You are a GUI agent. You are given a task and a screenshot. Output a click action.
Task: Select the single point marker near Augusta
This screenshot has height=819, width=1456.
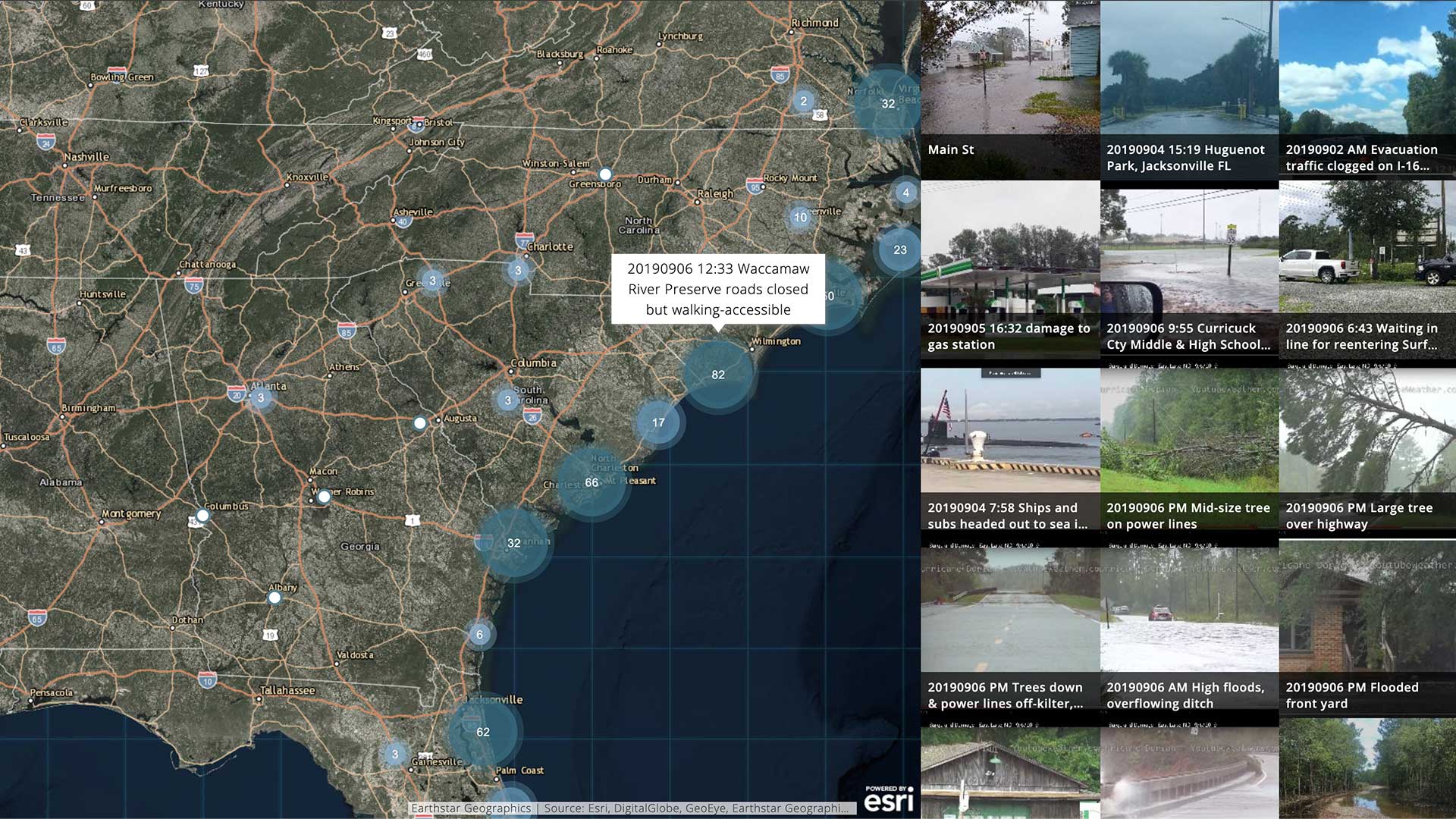[420, 423]
